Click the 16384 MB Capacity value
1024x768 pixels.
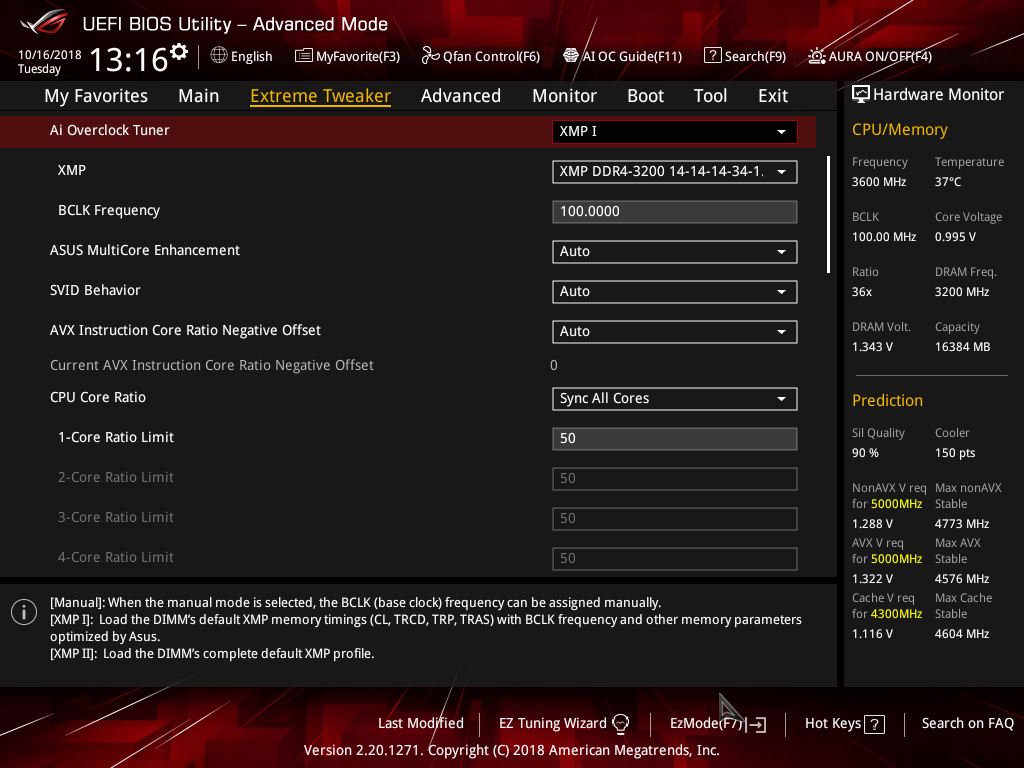[963, 347]
